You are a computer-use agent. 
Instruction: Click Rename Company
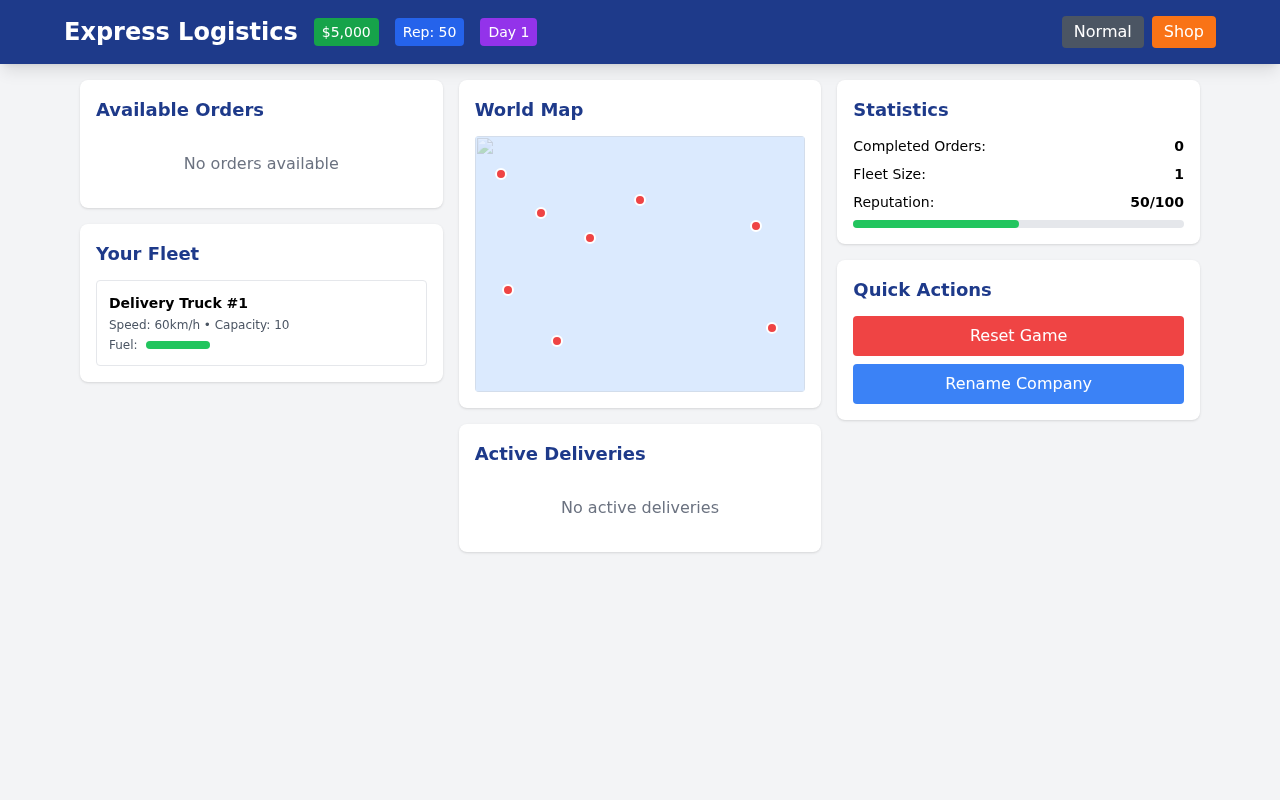[x=1018, y=384]
